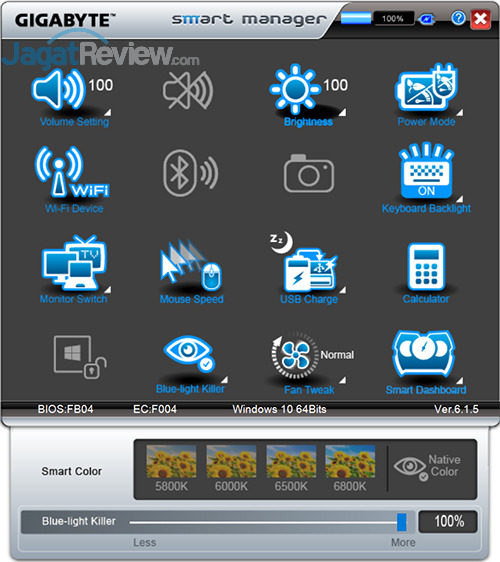Click the More slider label
Image resolution: width=500 pixels, height=562 pixels.
point(403,543)
